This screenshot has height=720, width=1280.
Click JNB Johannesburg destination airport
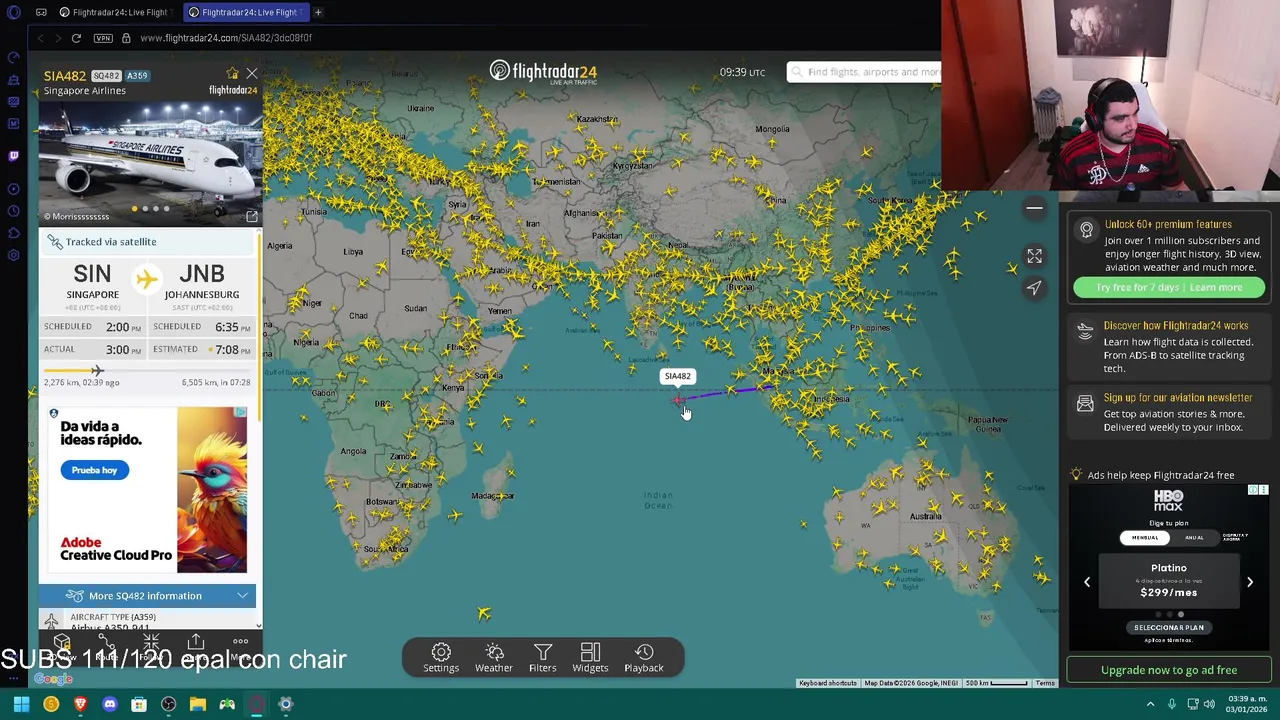pos(202,282)
